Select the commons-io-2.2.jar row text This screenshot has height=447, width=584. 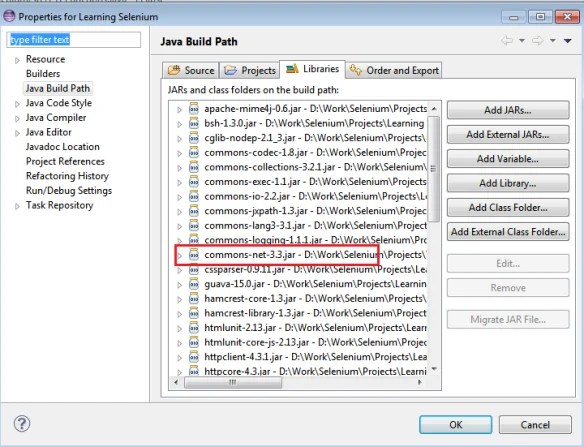(315, 196)
